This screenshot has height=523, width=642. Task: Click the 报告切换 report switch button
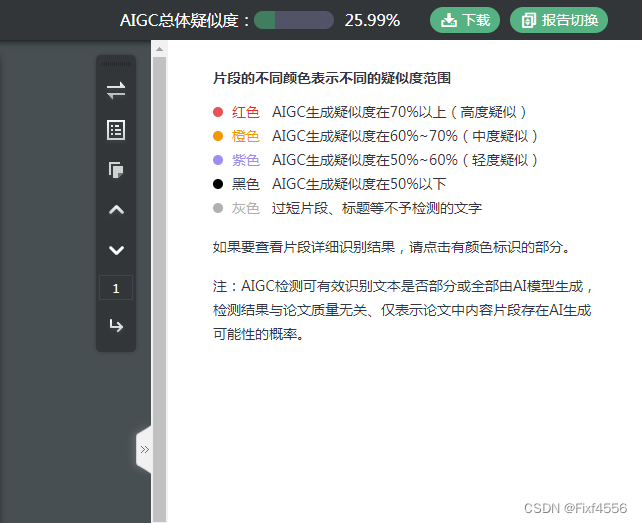tap(559, 20)
